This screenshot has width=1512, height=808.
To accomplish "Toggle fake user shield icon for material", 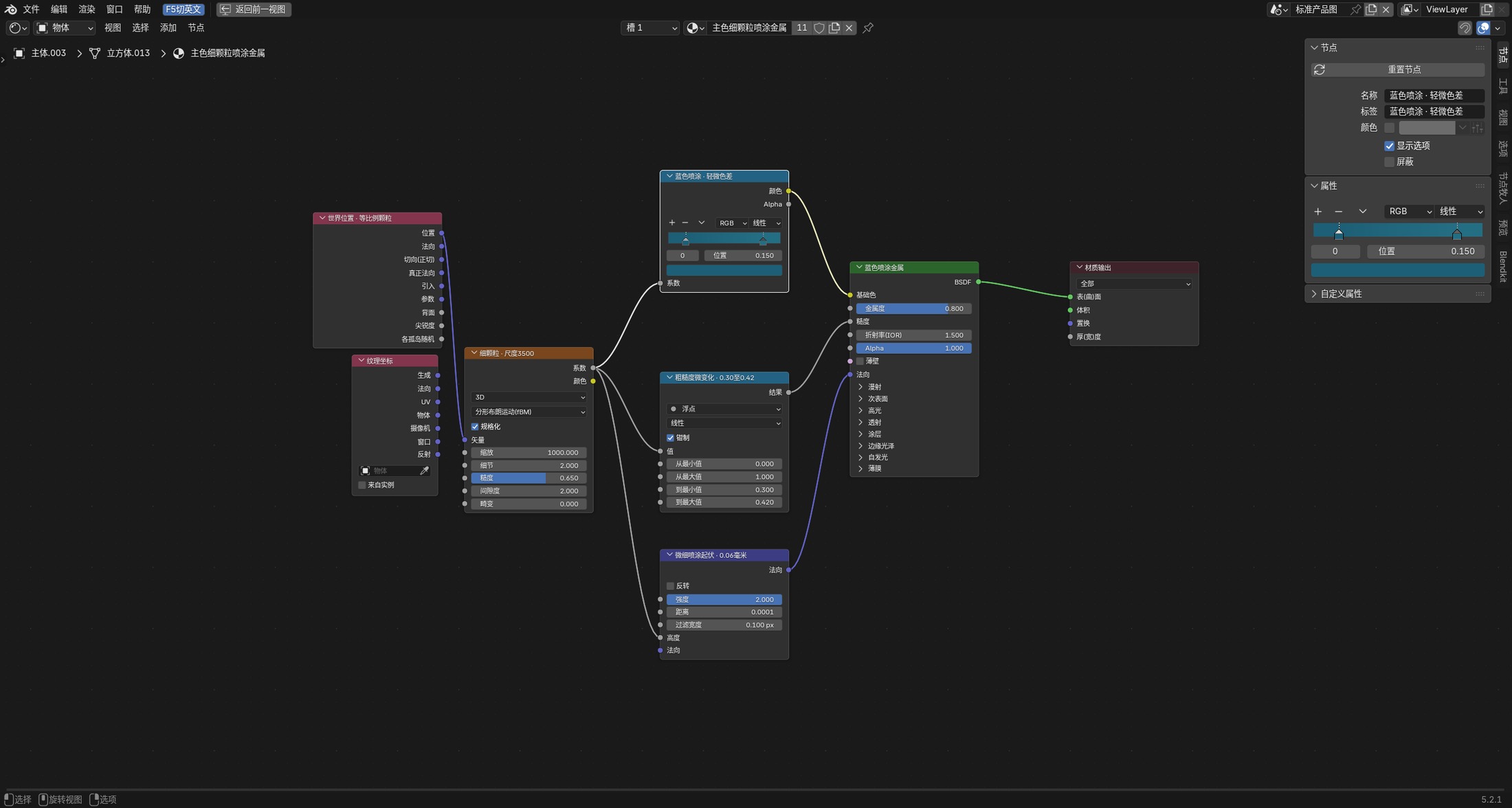I will tap(819, 27).
